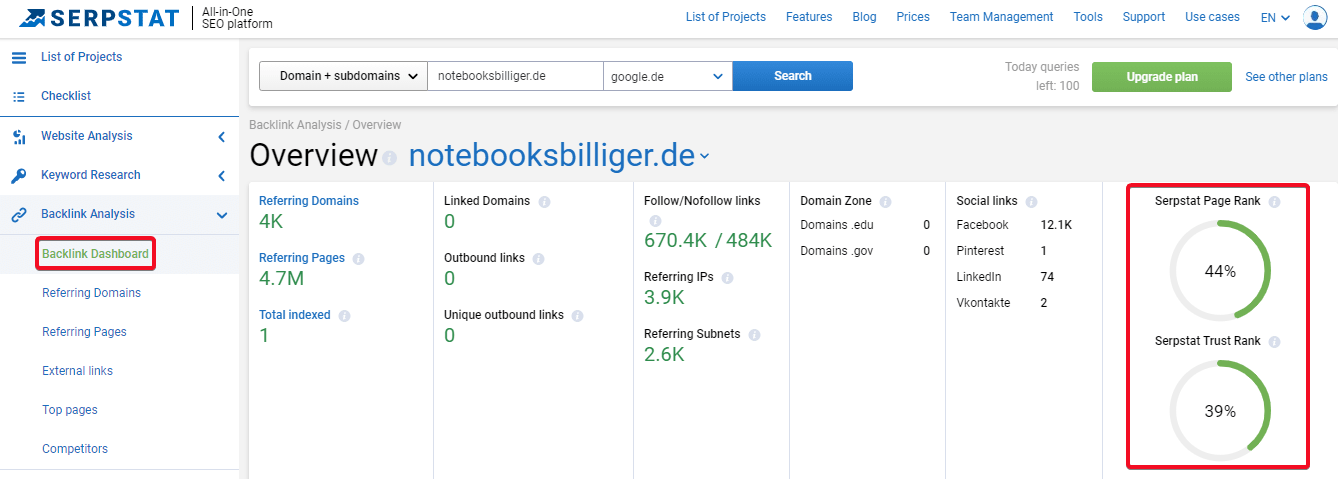Click the 670.4K / 484K follow links value
The width and height of the screenshot is (1338, 479).
tap(708, 240)
